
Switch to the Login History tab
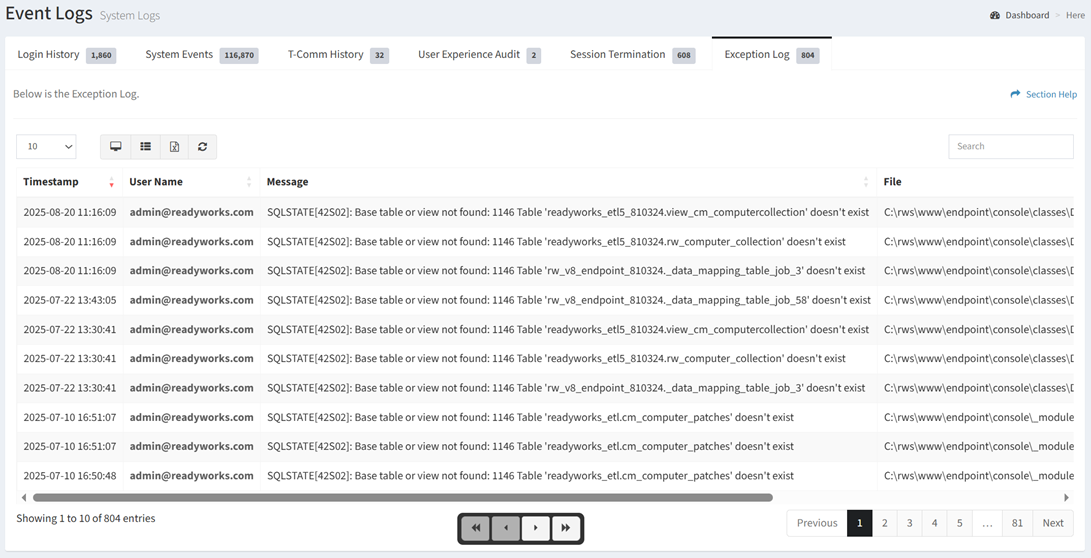[x=67, y=54]
